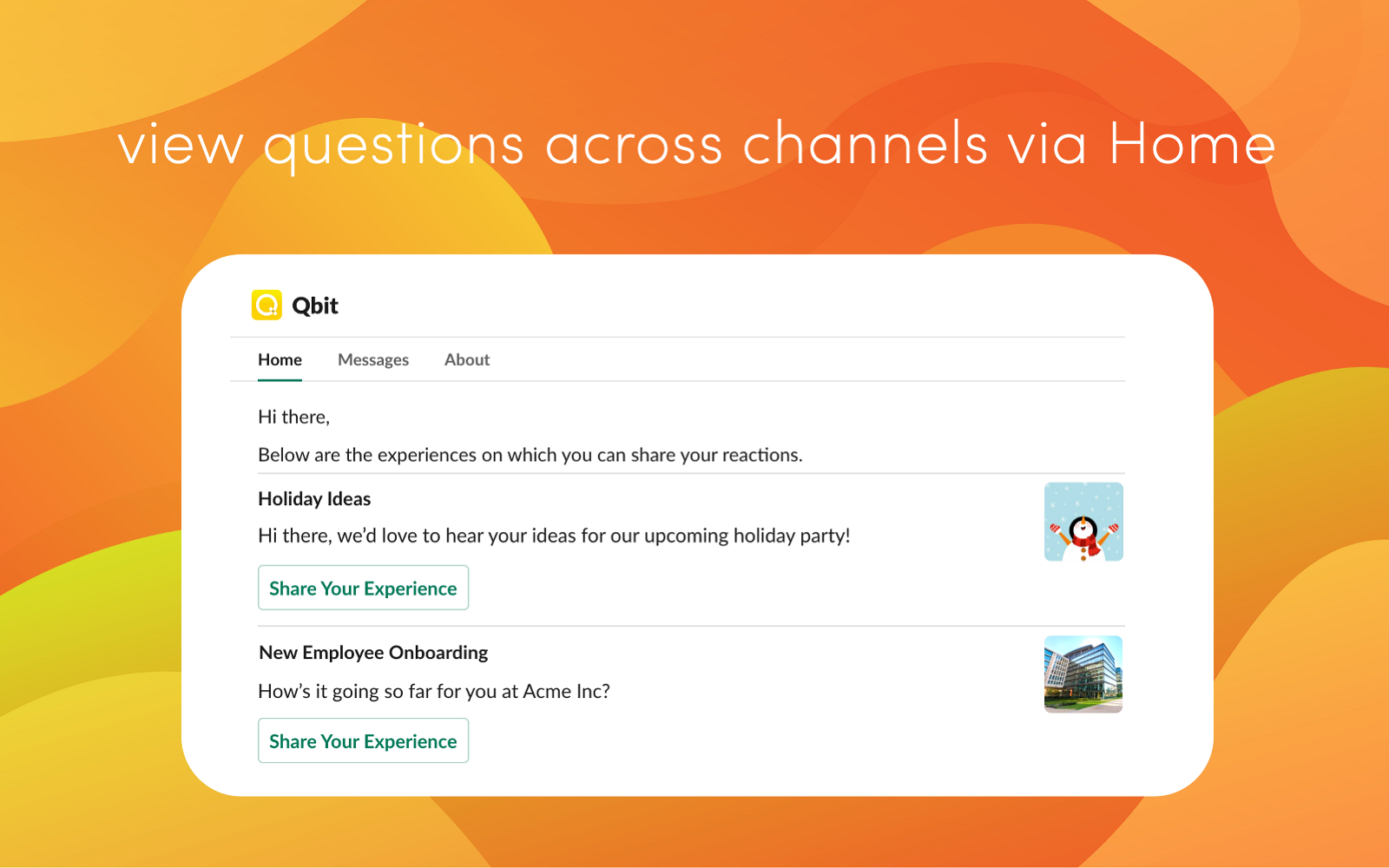The height and width of the screenshot is (868, 1389).
Task: Click the yellow Qbit logo icon
Action: coord(267,305)
